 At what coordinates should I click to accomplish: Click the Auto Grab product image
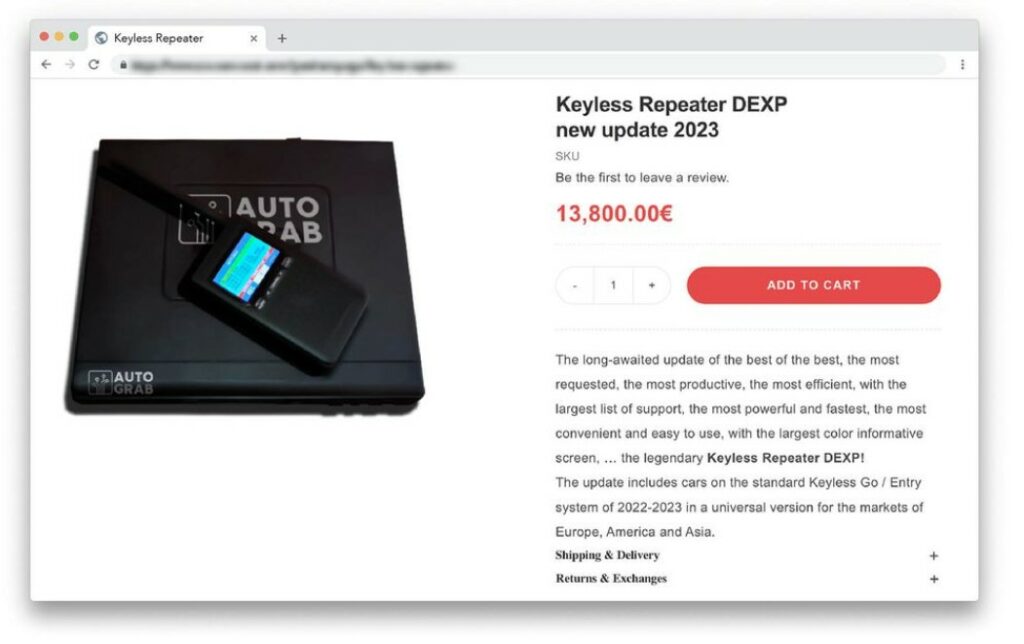245,276
